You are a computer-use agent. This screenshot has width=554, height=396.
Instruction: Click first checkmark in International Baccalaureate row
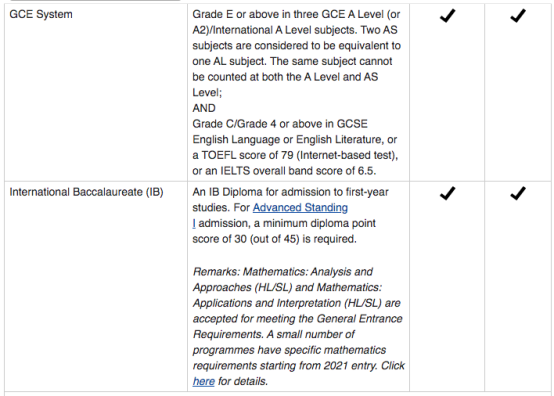447,194
